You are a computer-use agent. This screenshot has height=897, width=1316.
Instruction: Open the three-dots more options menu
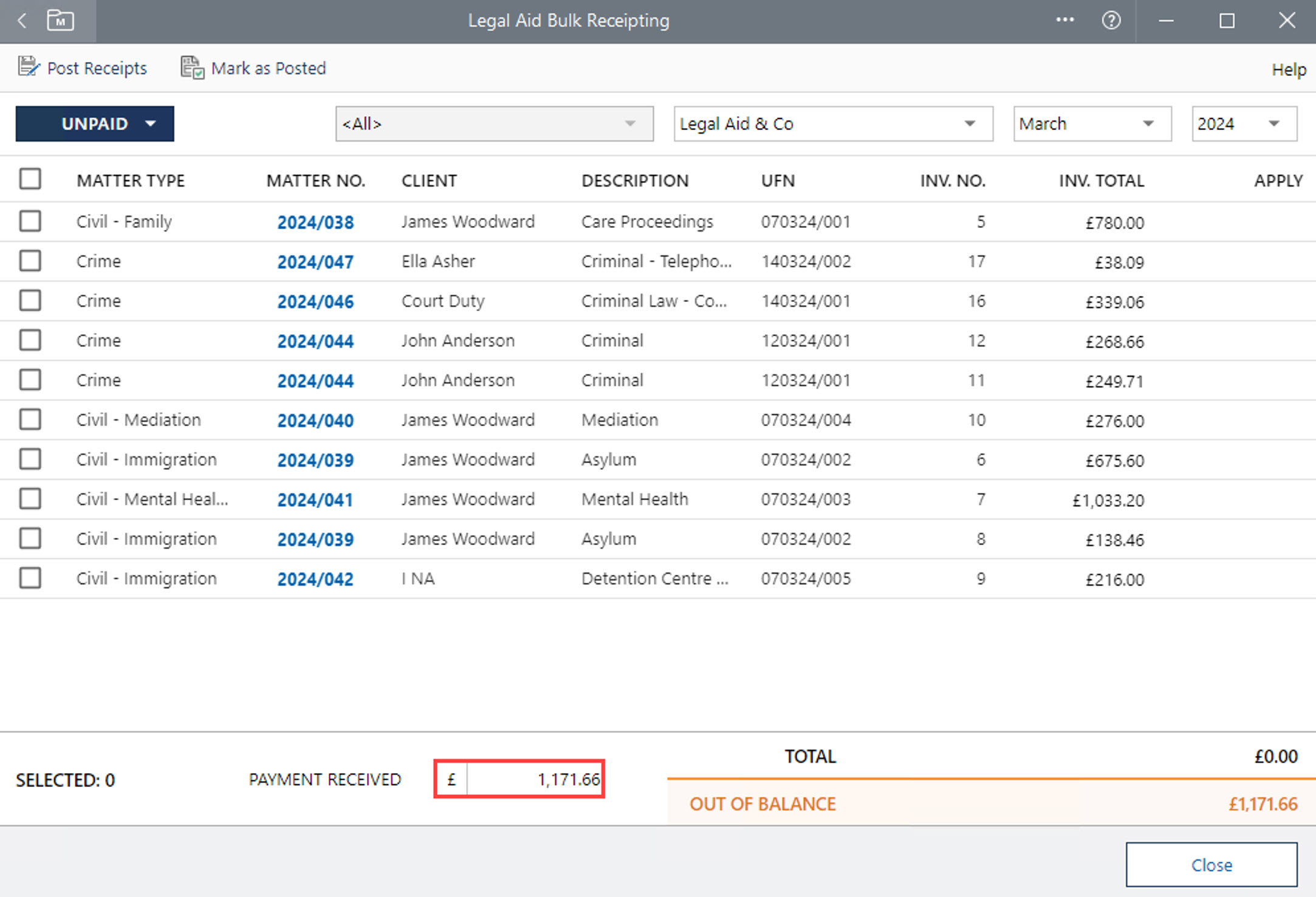click(1064, 20)
